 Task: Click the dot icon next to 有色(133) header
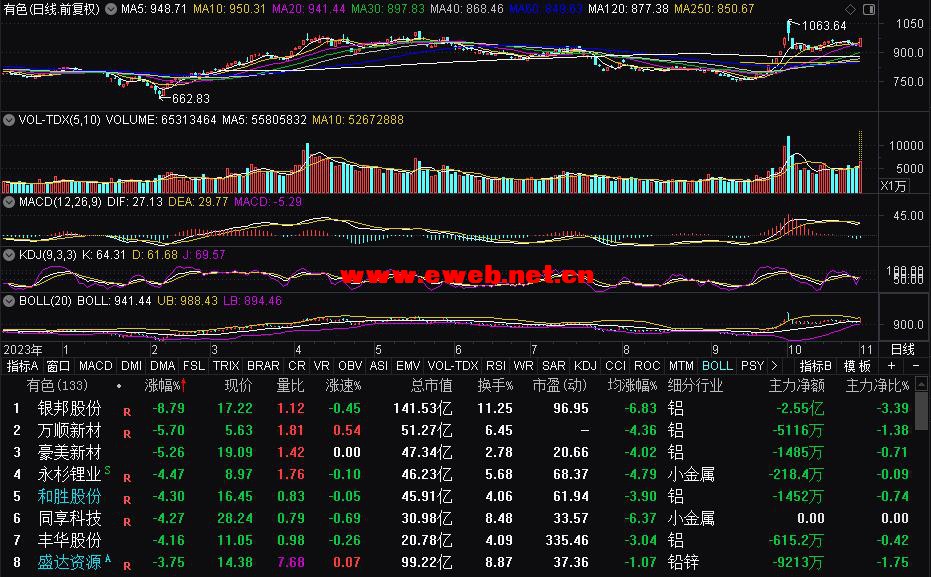(119, 386)
